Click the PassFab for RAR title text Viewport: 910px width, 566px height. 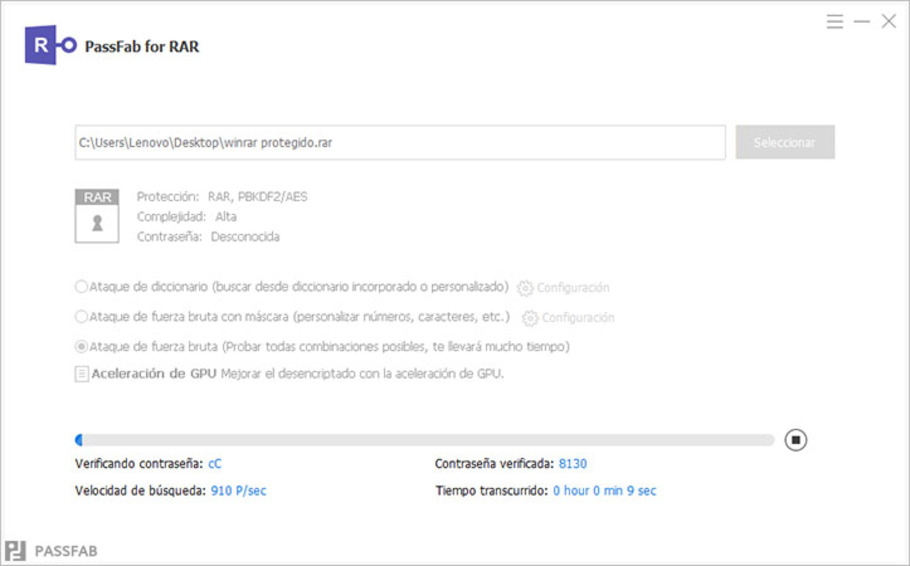[x=142, y=46]
